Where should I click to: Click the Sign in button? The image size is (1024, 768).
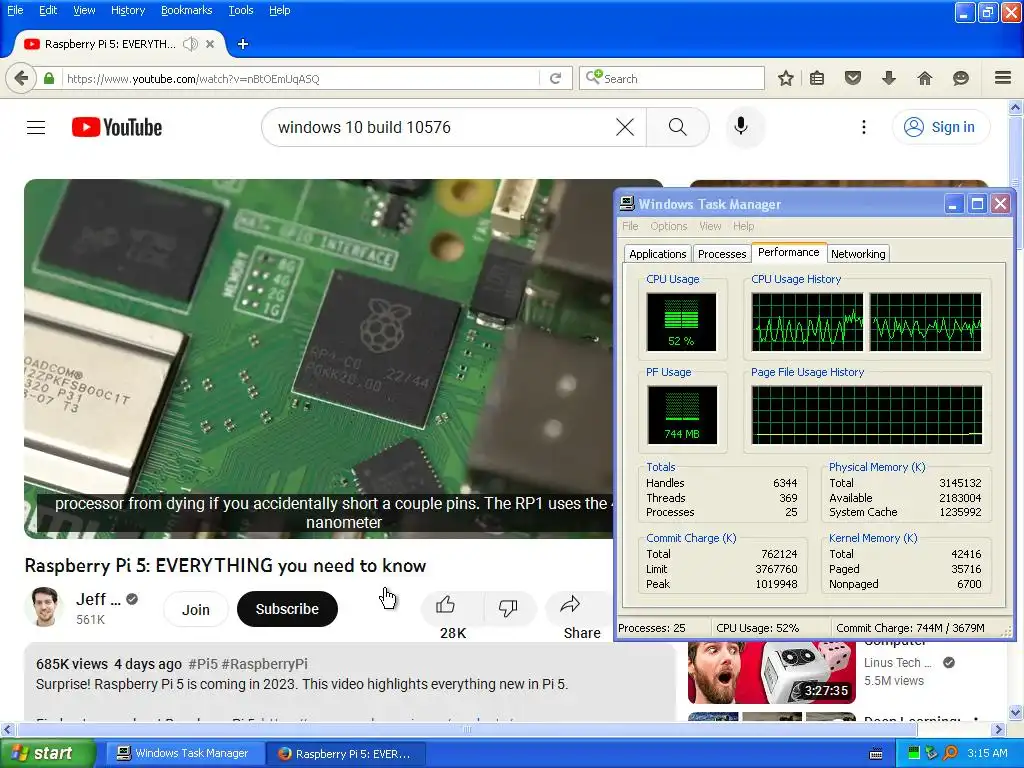point(940,127)
